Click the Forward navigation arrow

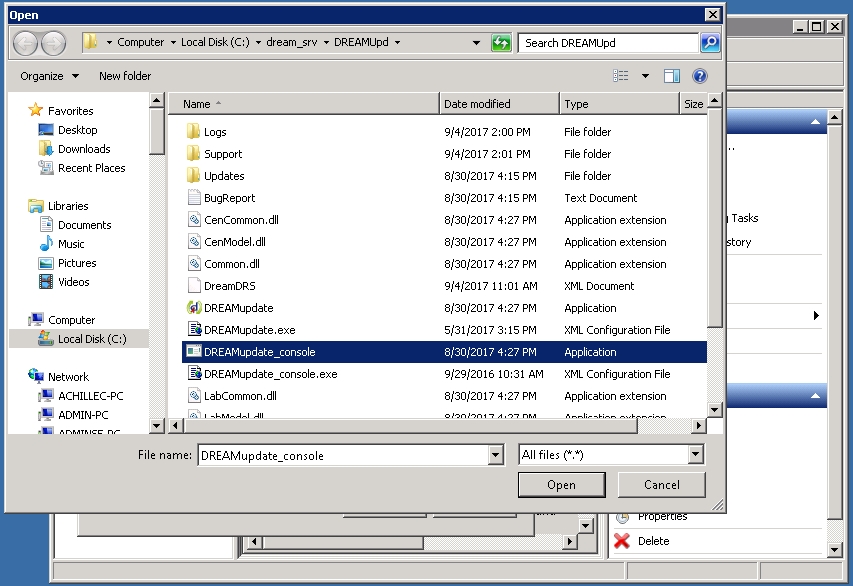point(53,43)
